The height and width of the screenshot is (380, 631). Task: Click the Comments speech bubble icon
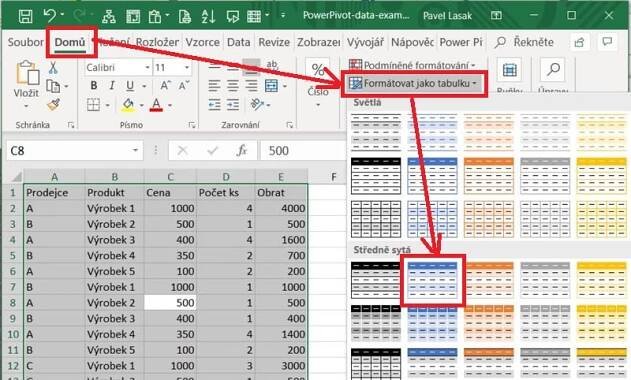[x=607, y=42]
